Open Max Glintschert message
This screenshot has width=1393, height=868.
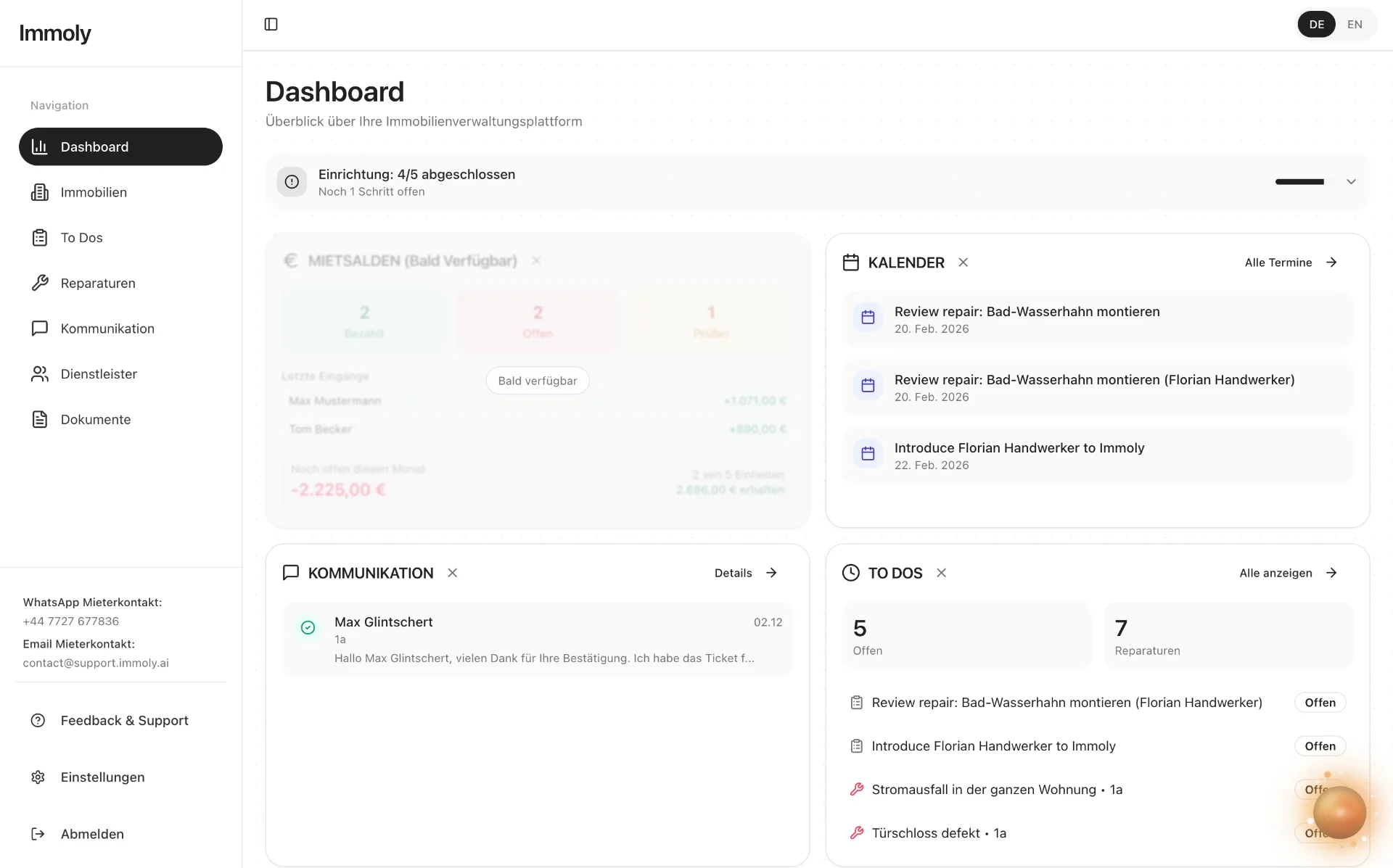pyautogui.click(x=537, y=639)
